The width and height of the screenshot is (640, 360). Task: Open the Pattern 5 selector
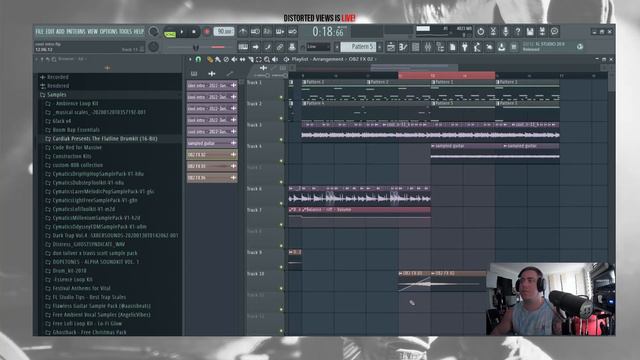click(358, 47)
